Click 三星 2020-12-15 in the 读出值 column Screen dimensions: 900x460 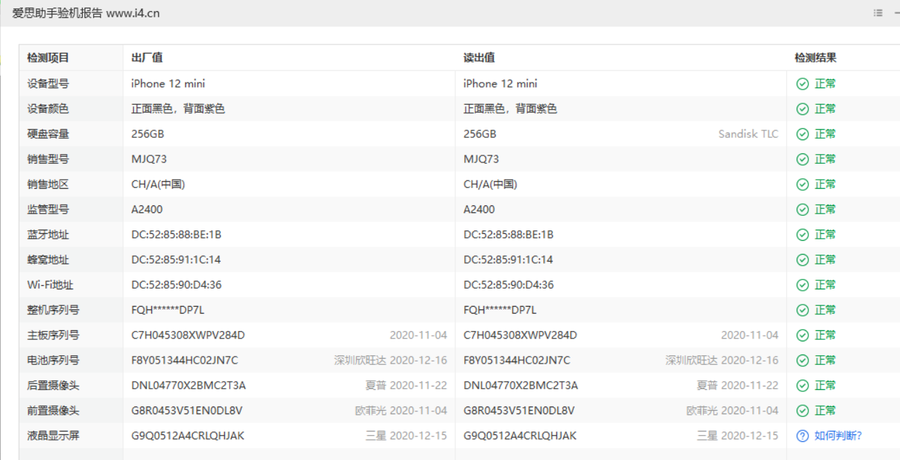click(x=738, y=436)
